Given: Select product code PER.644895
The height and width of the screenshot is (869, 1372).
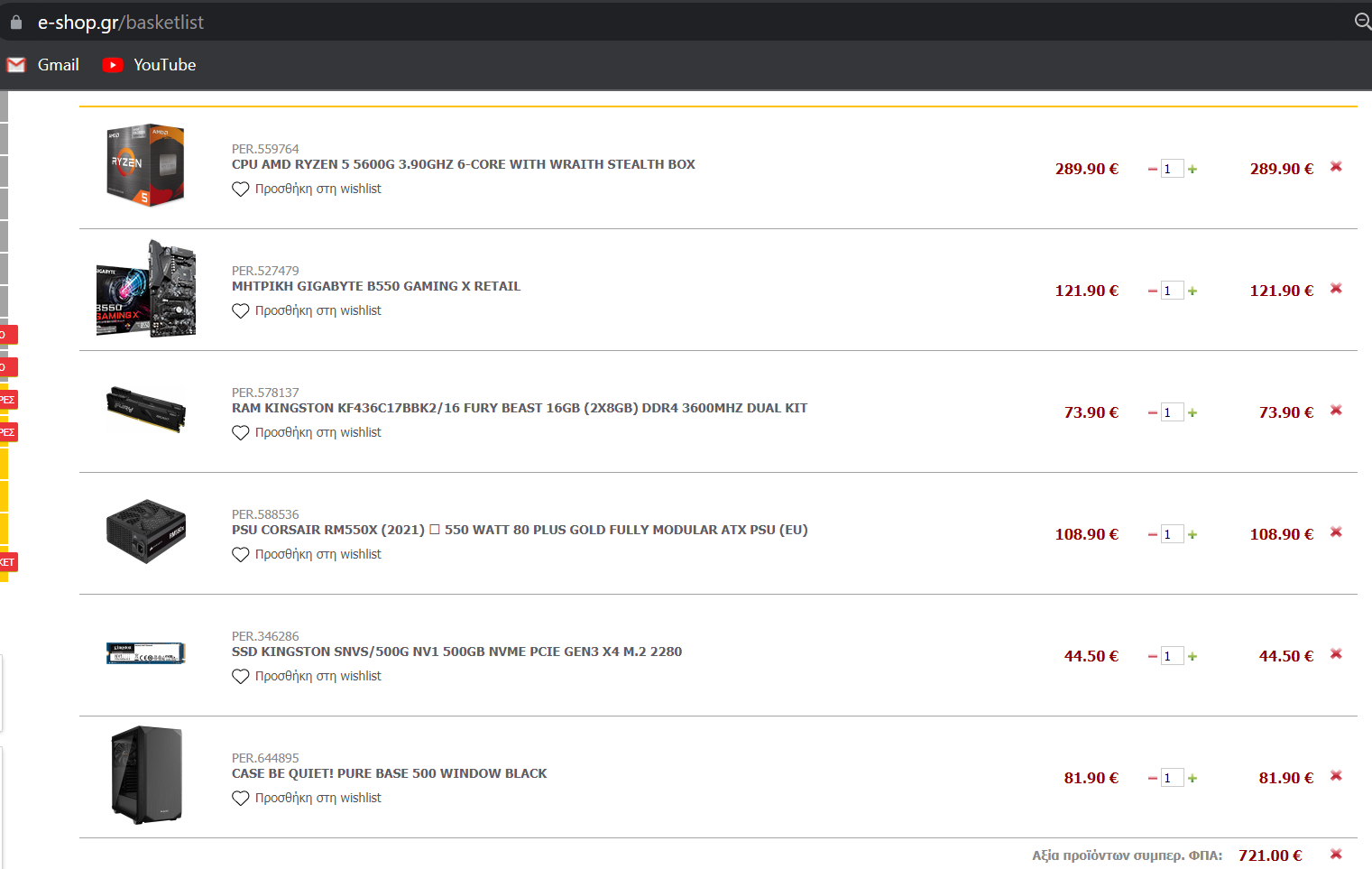Looking at the screenshot, I should pyautogui.click(x=265, y=758).
